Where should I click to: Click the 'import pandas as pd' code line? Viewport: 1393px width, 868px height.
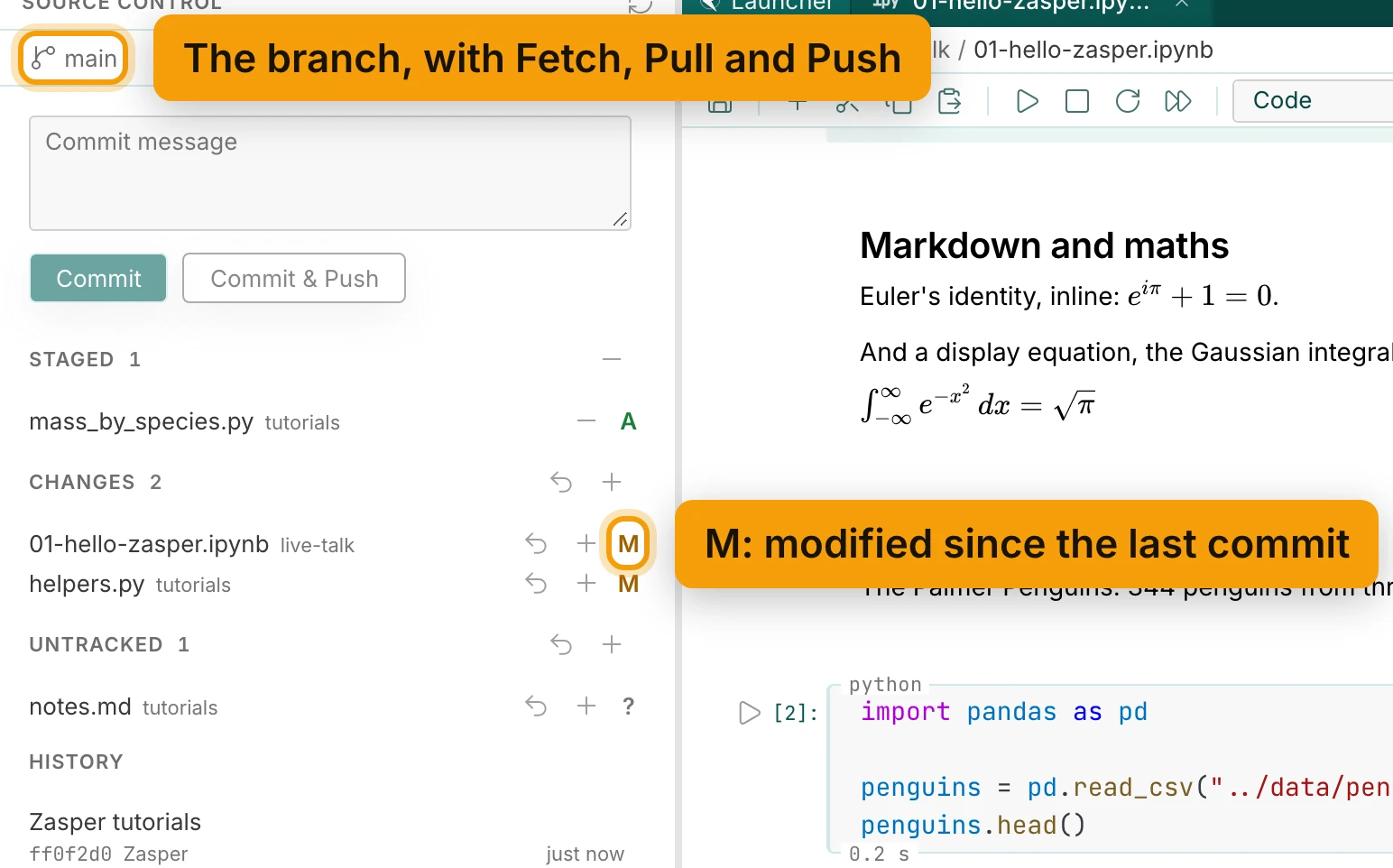pos(1004,712)
